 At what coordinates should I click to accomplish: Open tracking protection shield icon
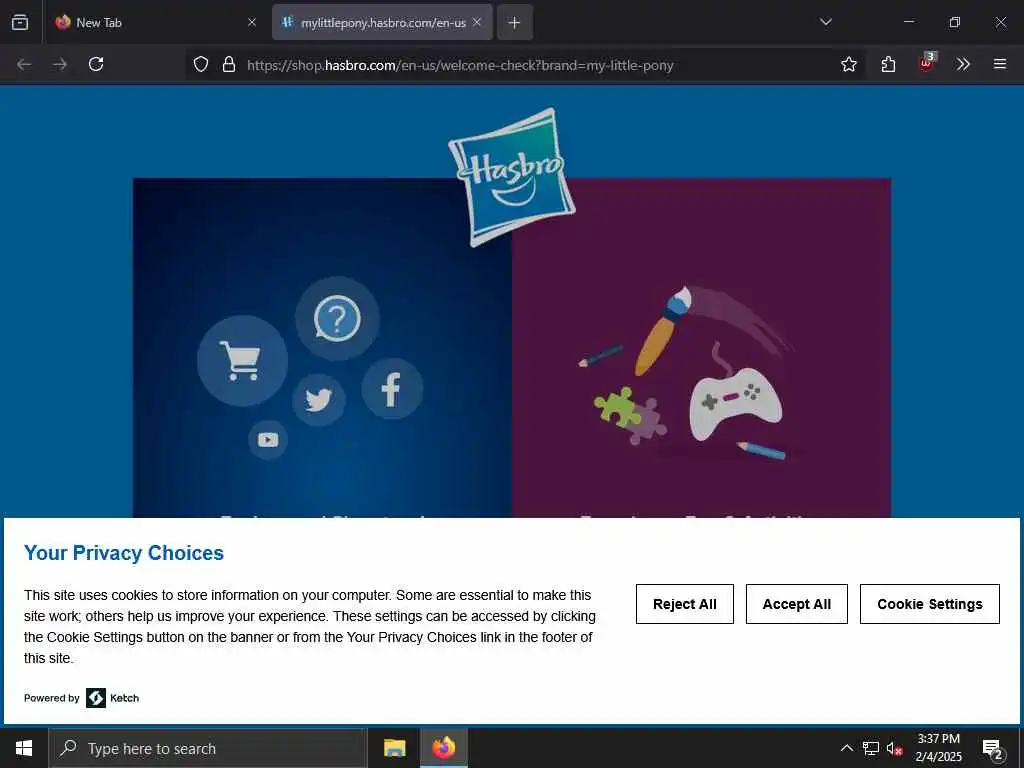201,64
